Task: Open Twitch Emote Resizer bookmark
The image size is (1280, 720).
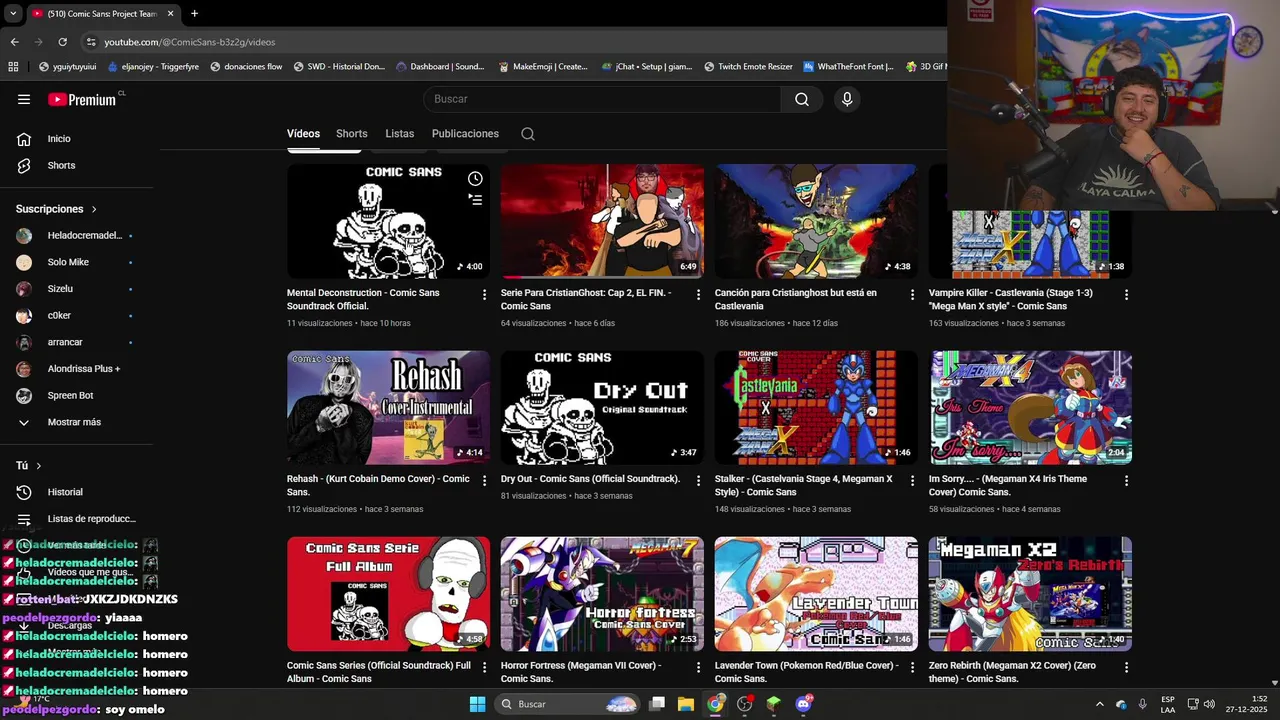Action: pyautogui.click(x=748, y=67)
